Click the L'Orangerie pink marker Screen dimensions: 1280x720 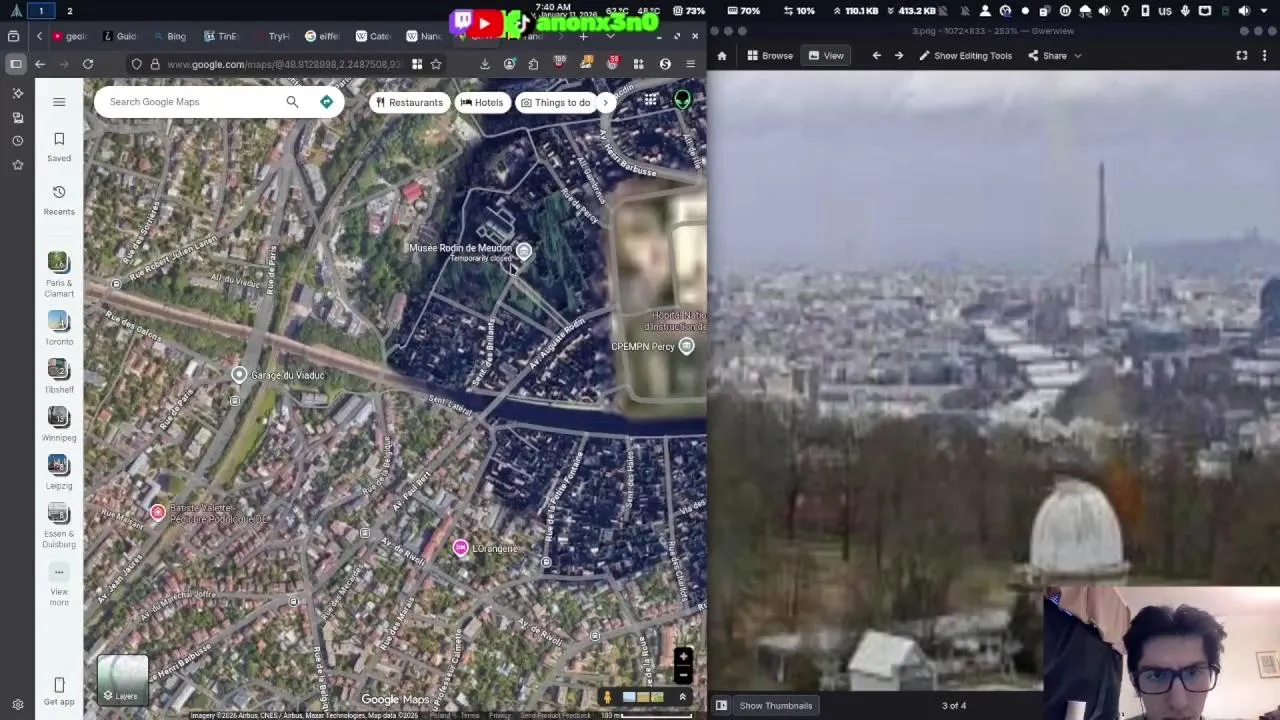point(460,547)
